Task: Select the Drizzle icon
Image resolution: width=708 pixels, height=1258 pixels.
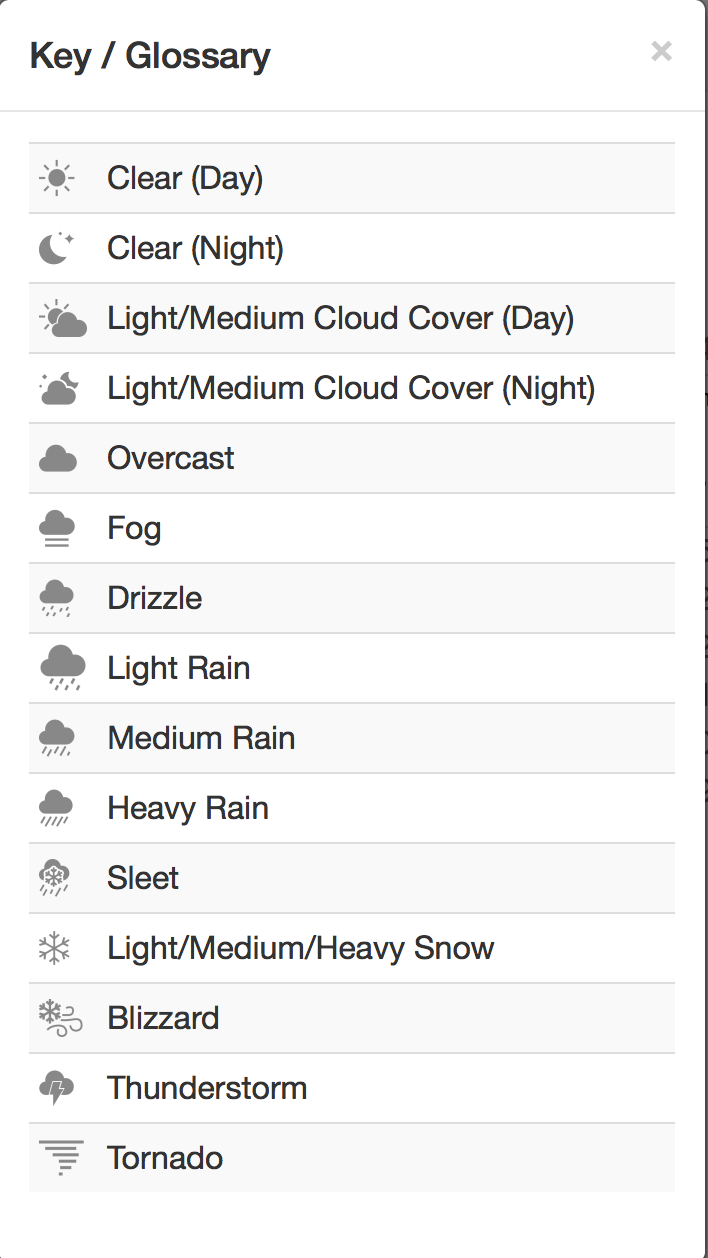Action: click(58, 597)
